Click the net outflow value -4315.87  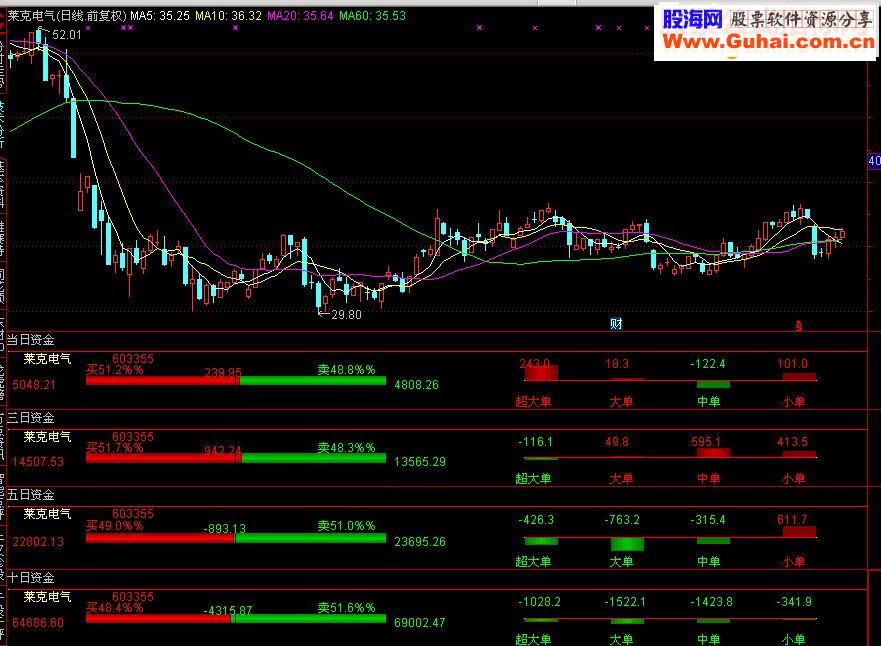coord(228,611)
